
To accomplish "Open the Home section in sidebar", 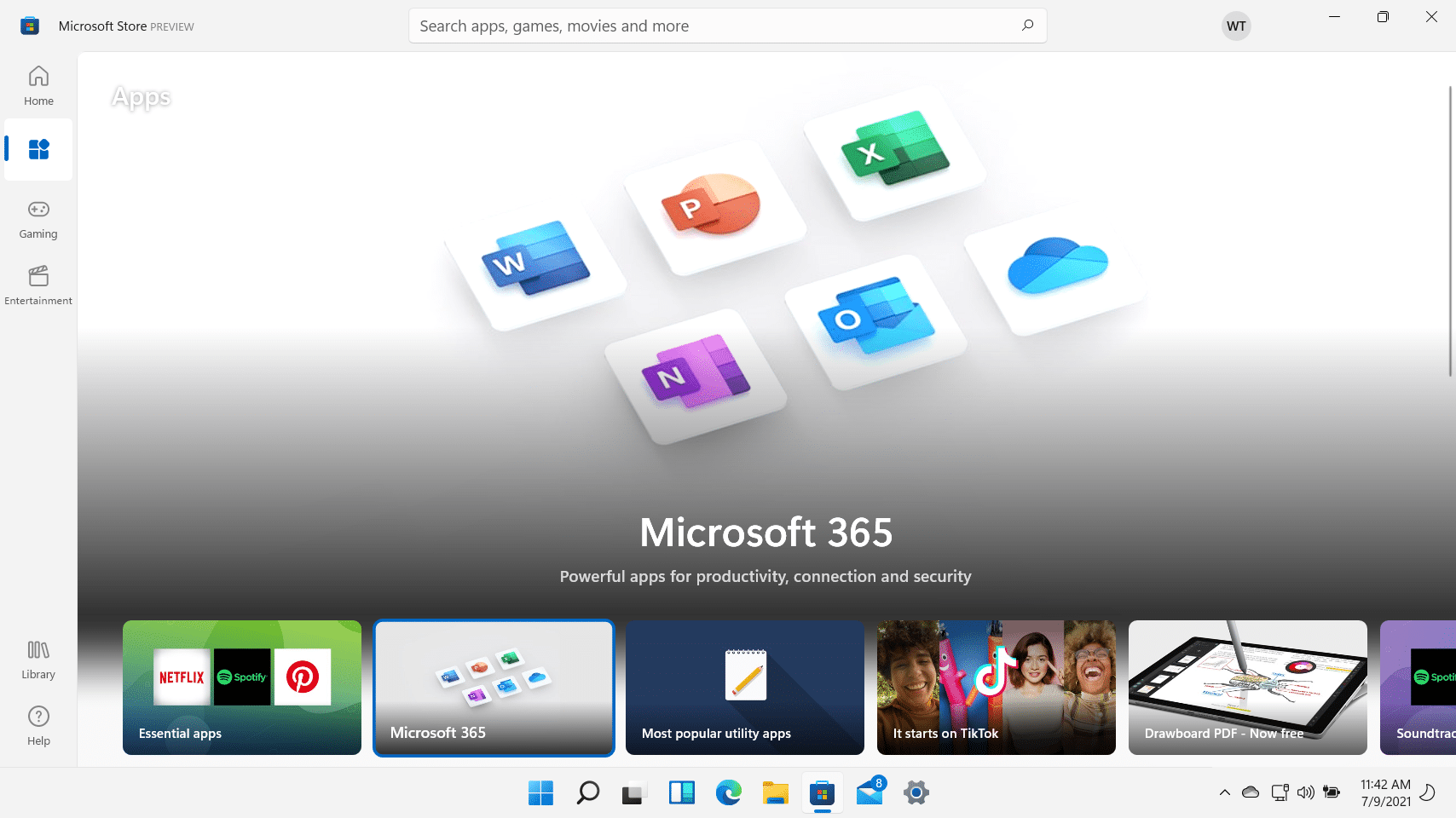I will point(38,85).
